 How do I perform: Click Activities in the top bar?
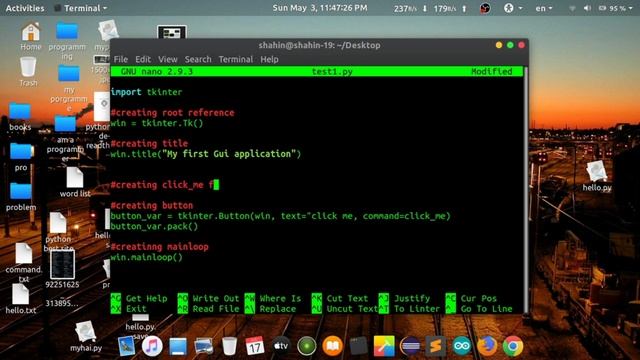25,8
